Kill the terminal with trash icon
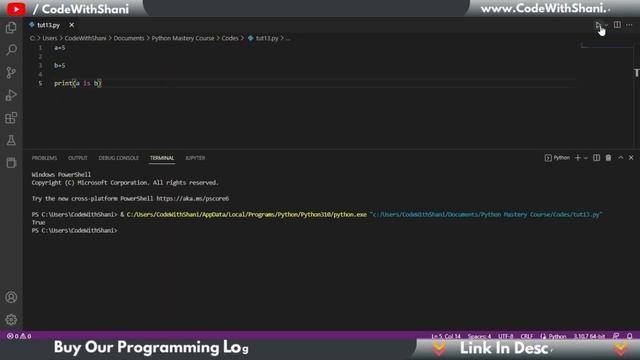This screenshot has width=640, height=360. [x=608, y=158]
